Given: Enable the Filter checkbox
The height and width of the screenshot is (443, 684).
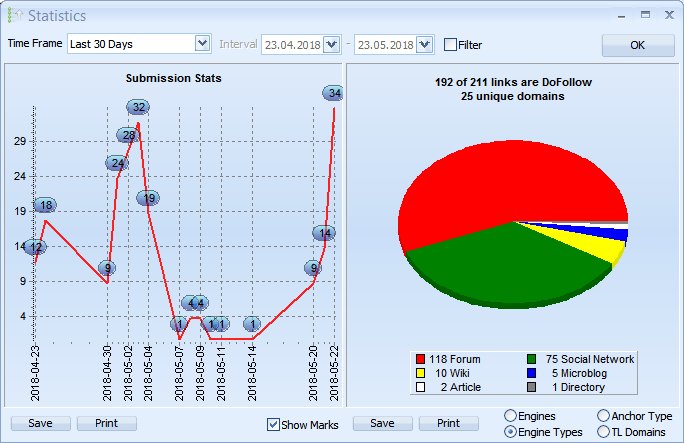Looking at the screenshot, I should pos(450,44).
